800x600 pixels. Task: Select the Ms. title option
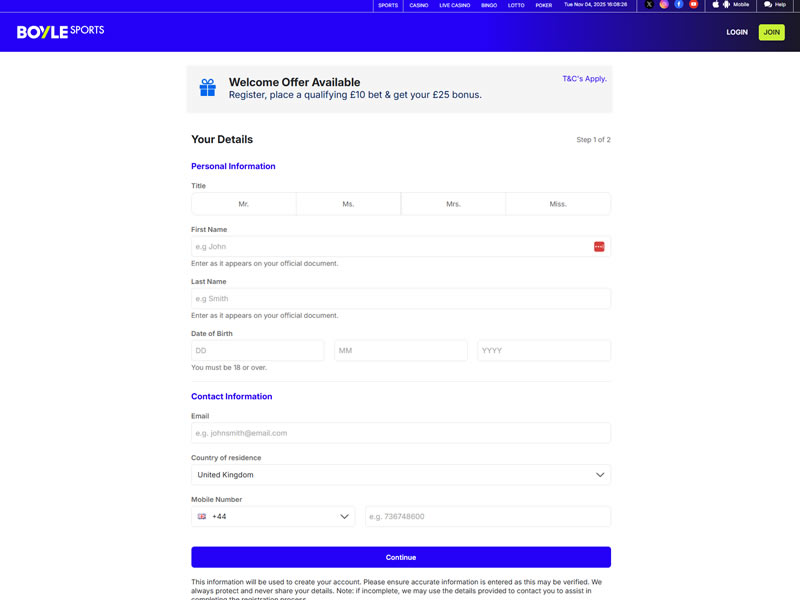click(348, 204)
